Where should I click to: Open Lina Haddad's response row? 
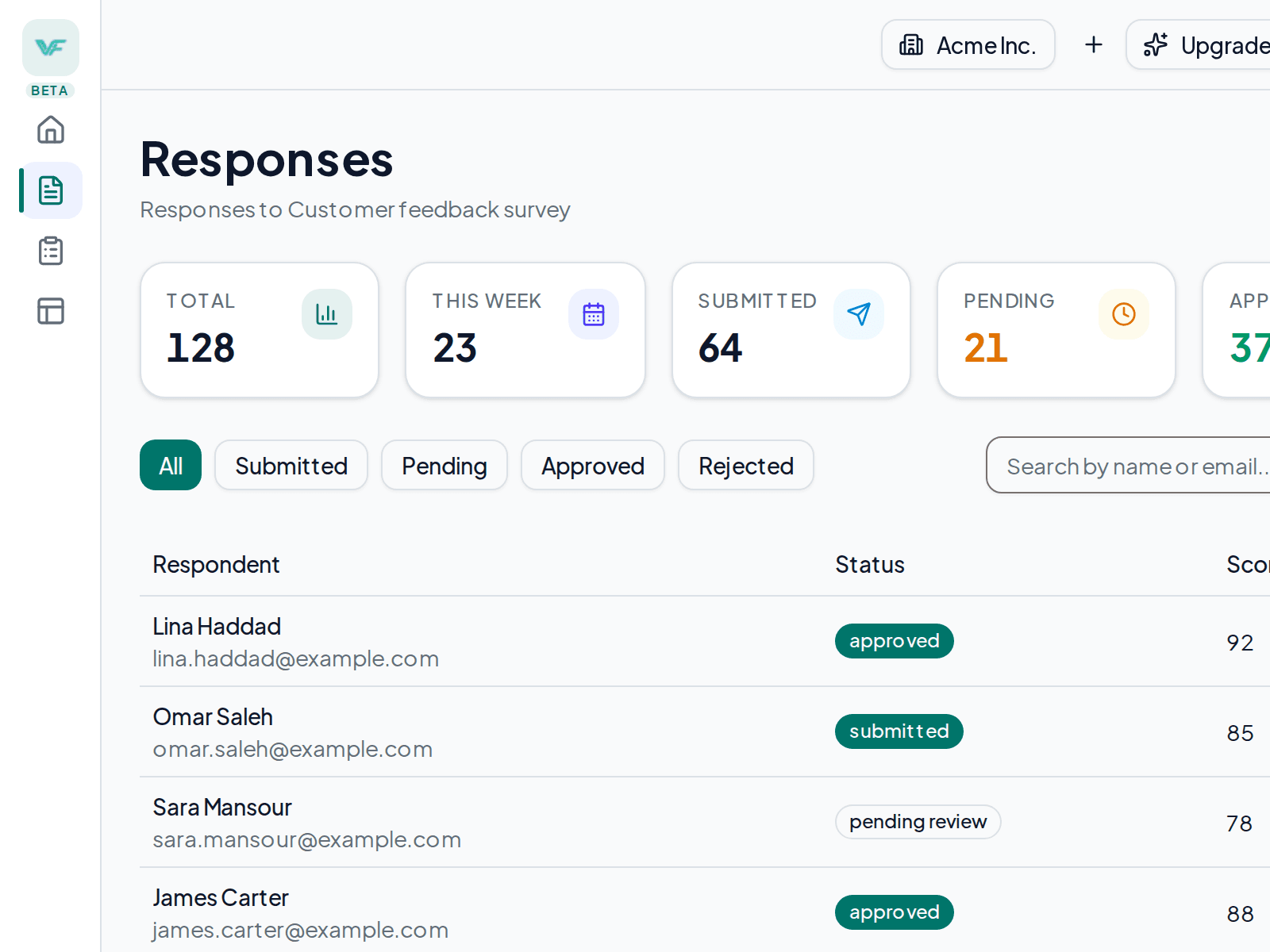pos(705,642)
